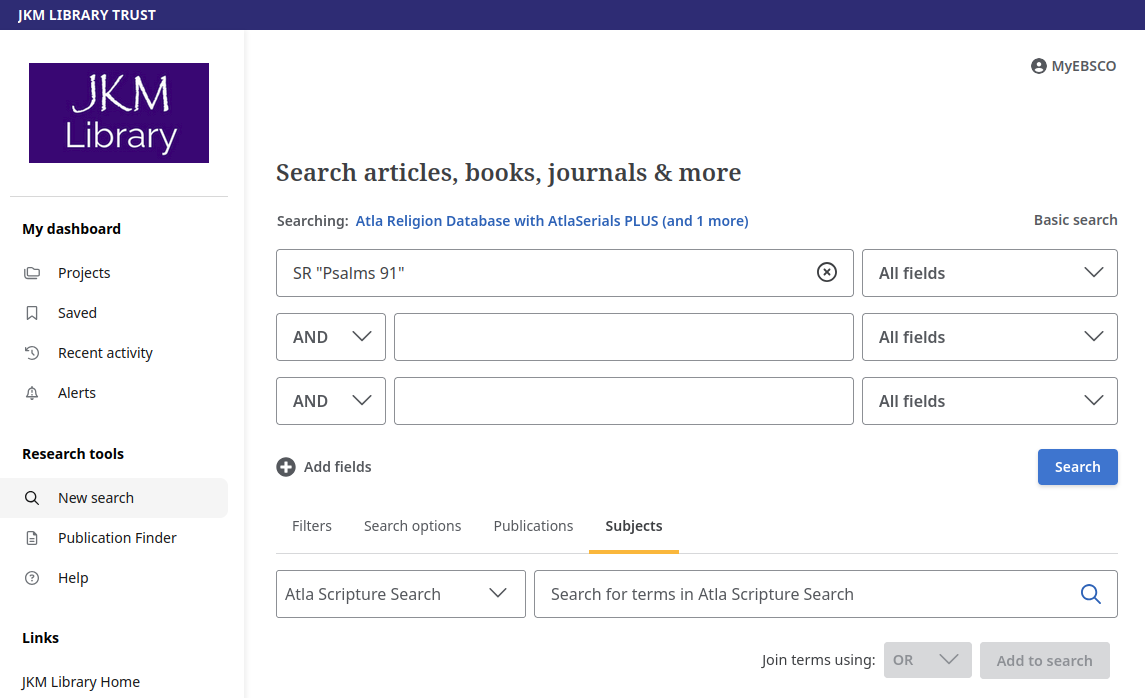1145x698 pixels.
Task: Open the Projects sidebar item
Action: 84,272
